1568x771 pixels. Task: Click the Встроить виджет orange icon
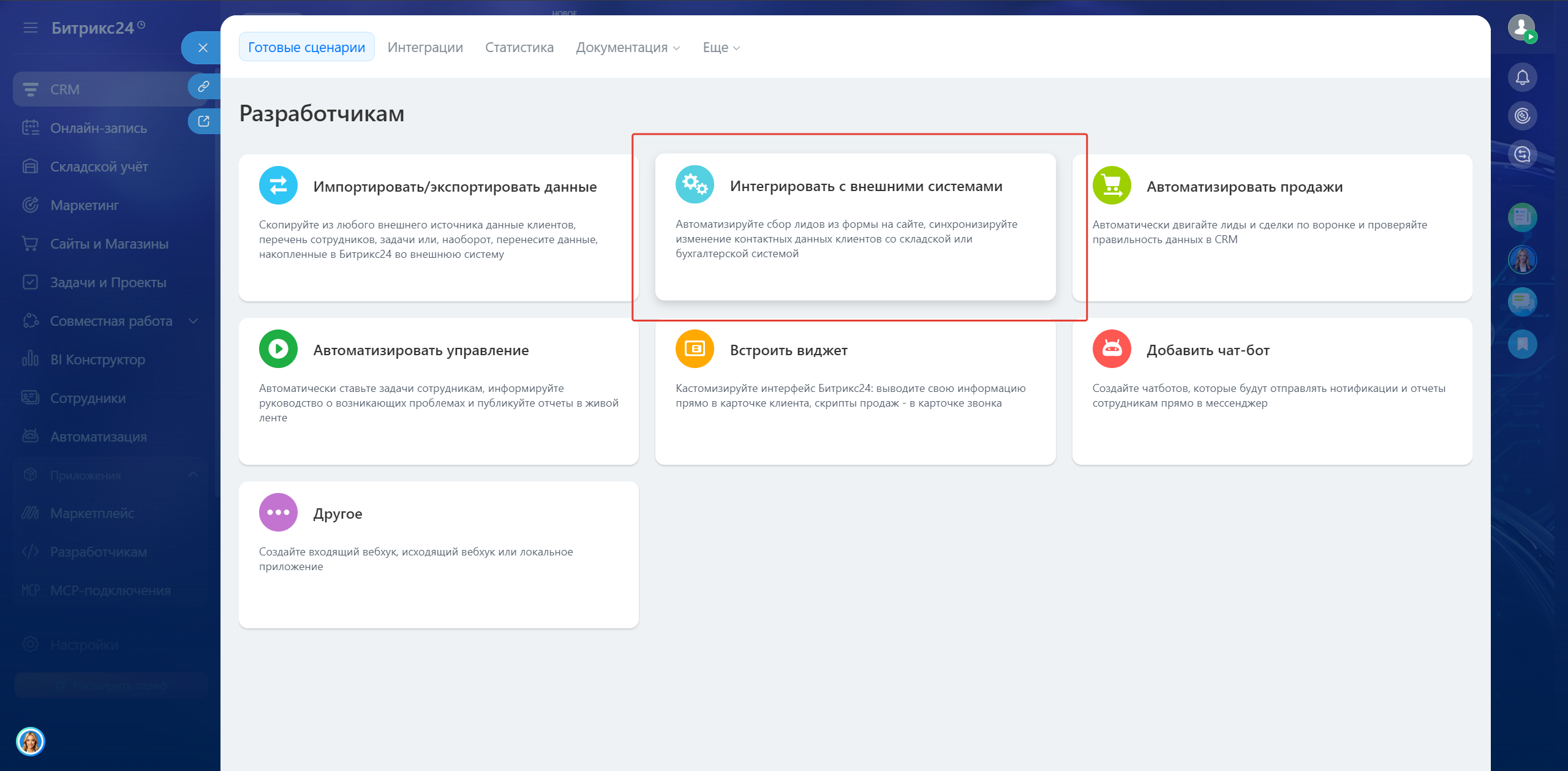[695, 348]
